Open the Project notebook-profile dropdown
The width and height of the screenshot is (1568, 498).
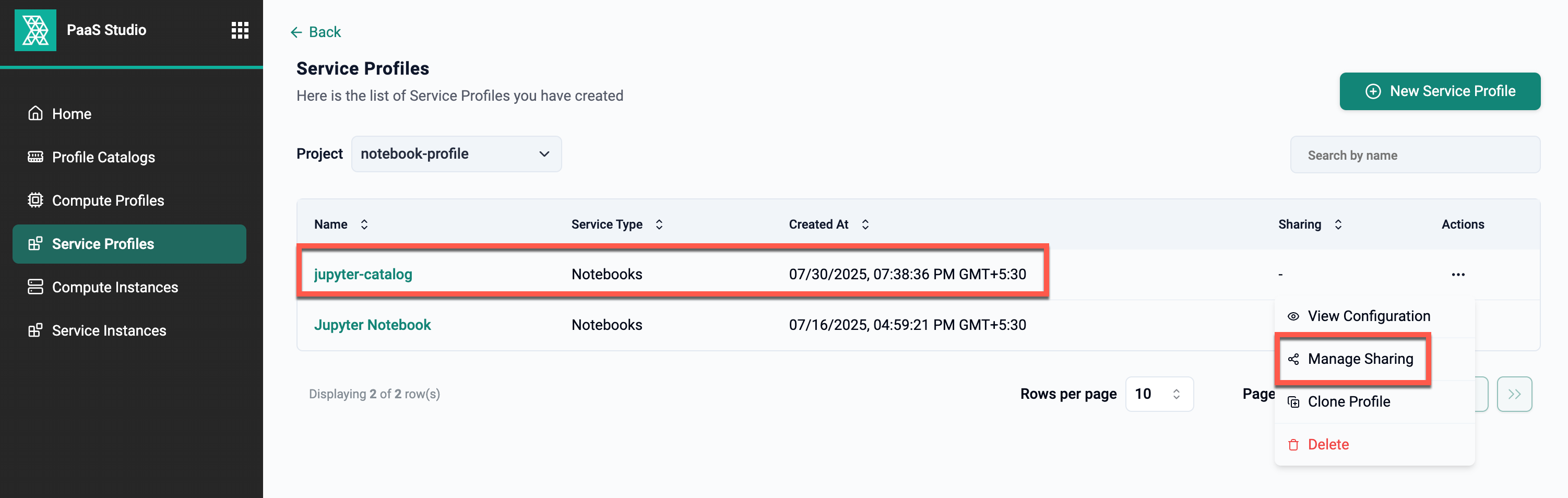point(457,154)
